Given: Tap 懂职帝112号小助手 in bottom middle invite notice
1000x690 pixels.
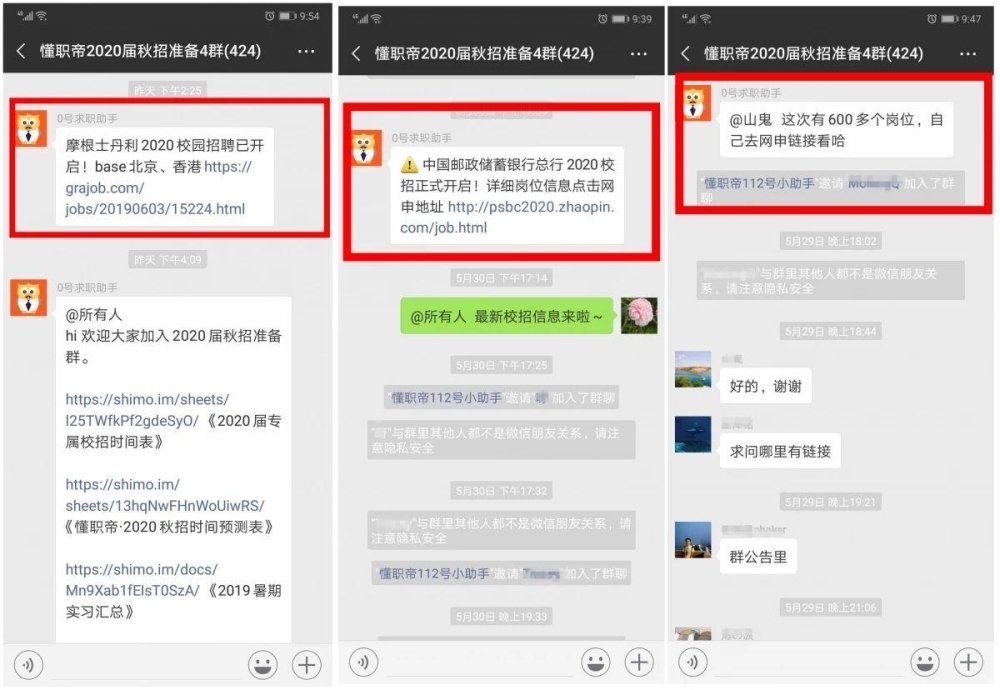Looking at the screenshot, I should (434, 573).
